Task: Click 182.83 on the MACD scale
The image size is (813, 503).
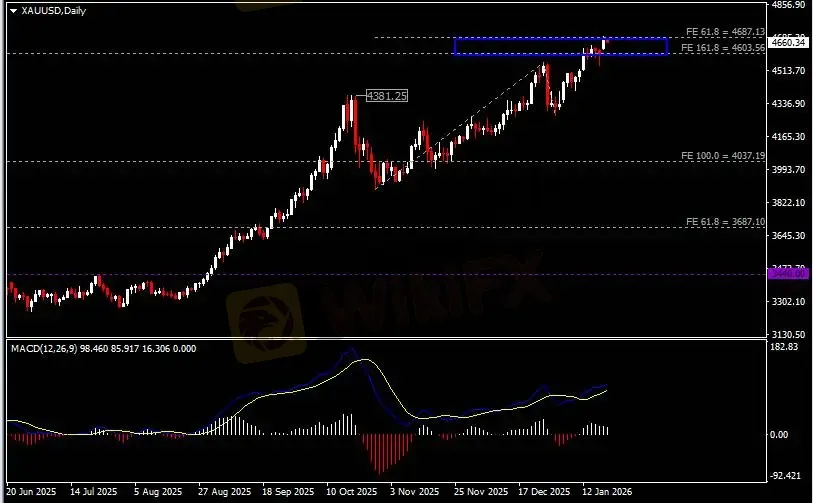Action: coord(784,347)
